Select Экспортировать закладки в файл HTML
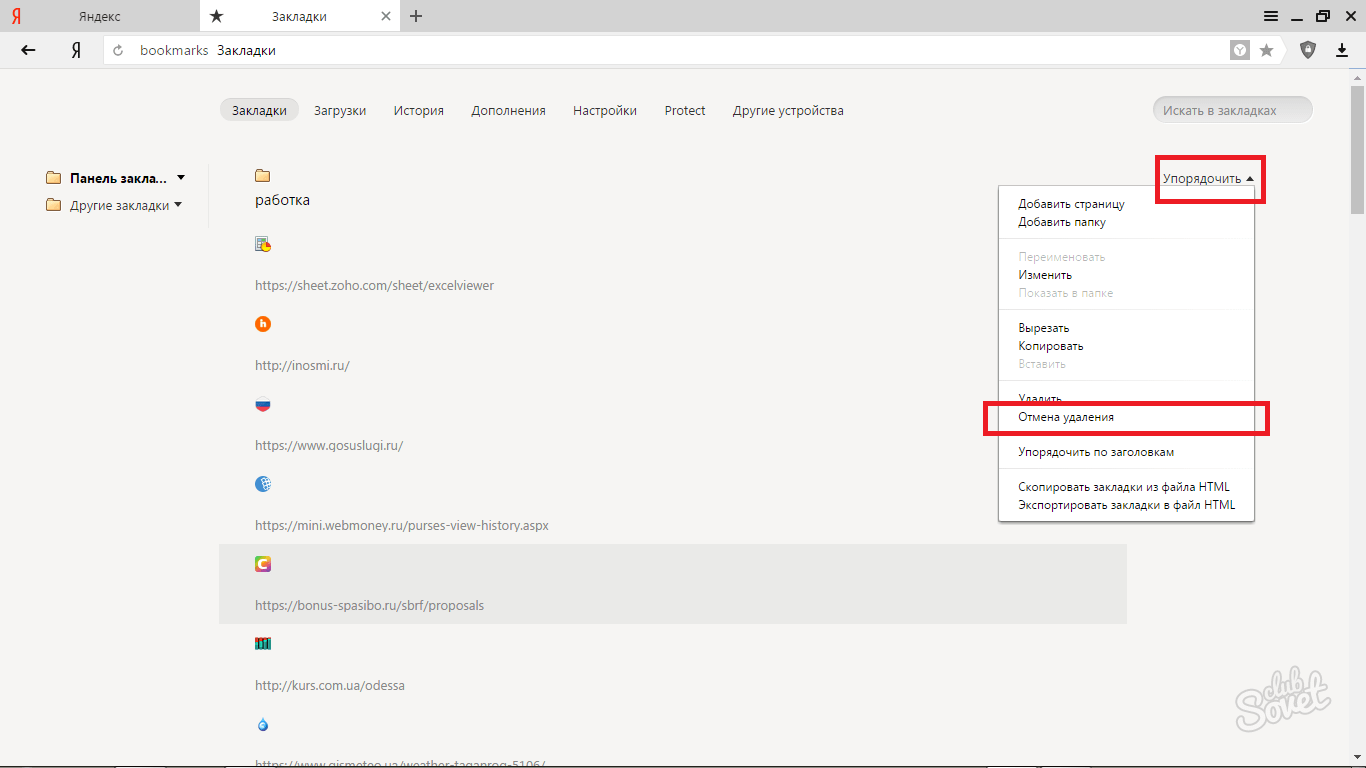 coord(1126,505)
